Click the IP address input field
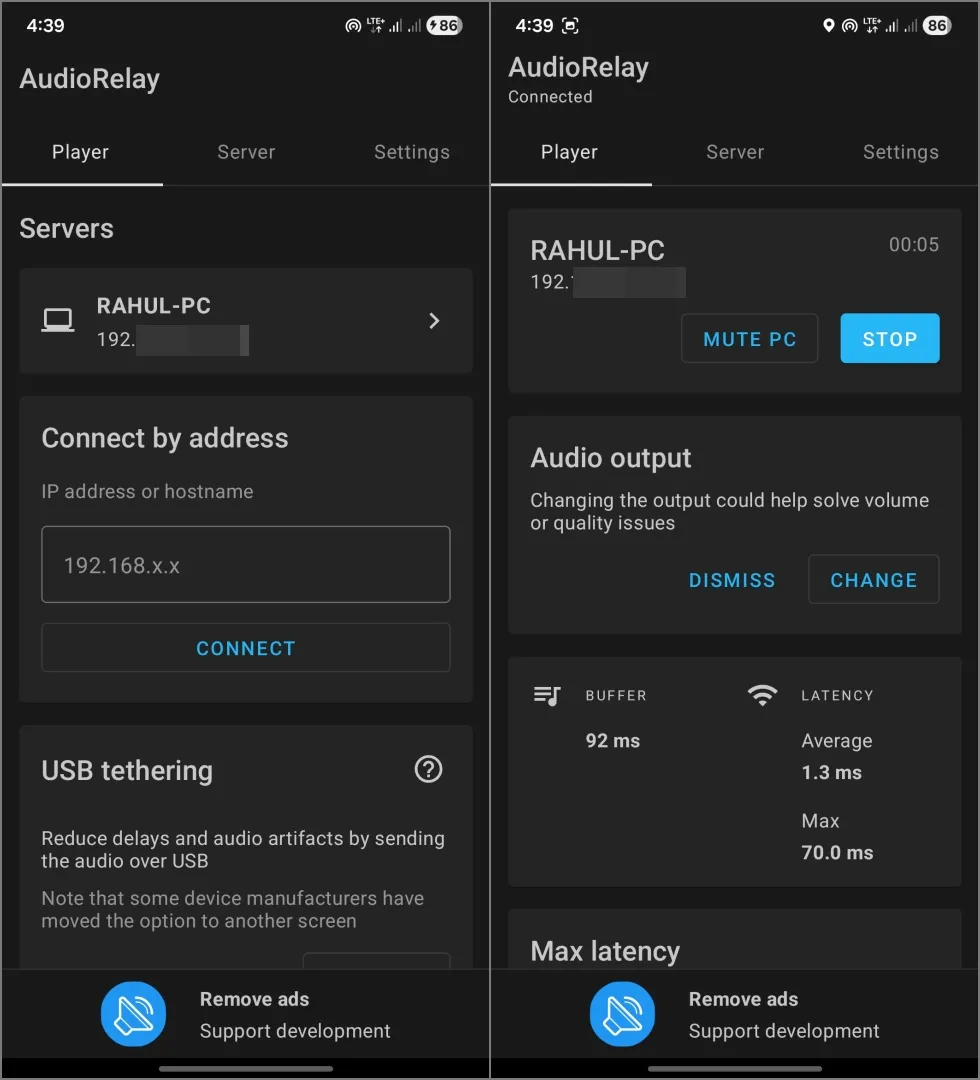The width and height of the screenshot is (980, 1080). tap(245, 564)
